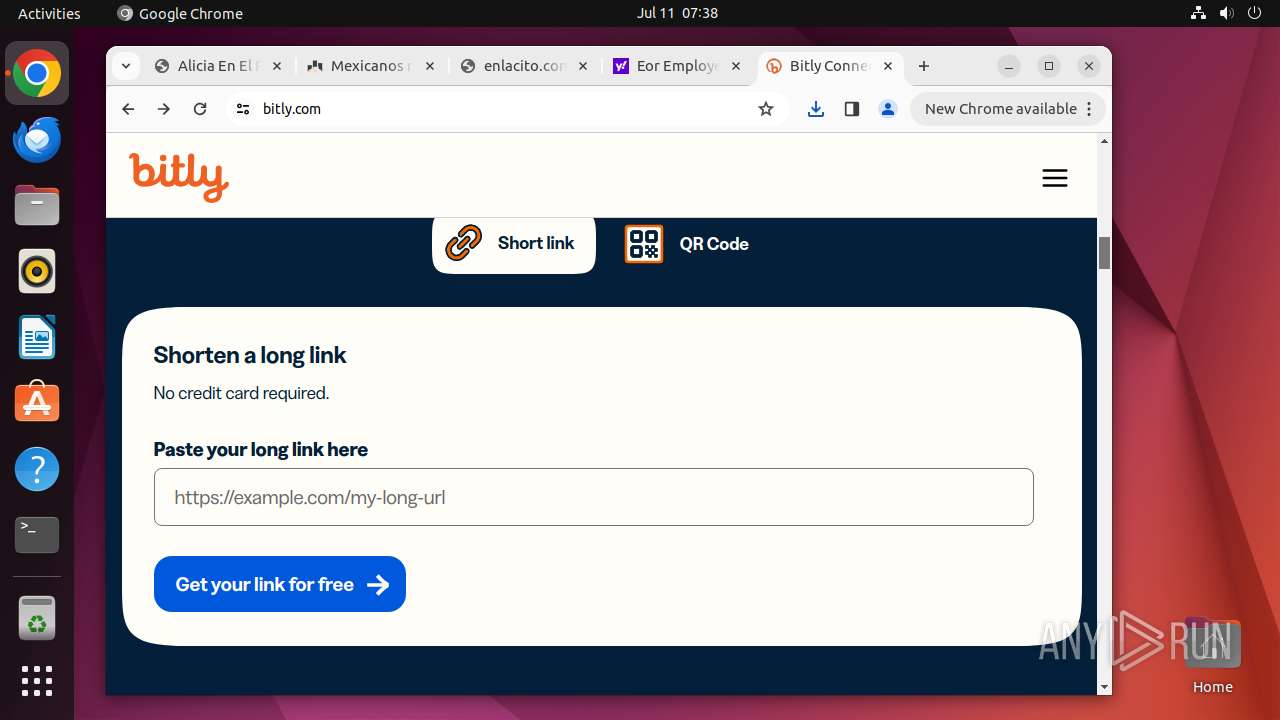Open Trash from dock
Image resolution: width=1280 pixels, height=720 pixels.
click(37, 618)
